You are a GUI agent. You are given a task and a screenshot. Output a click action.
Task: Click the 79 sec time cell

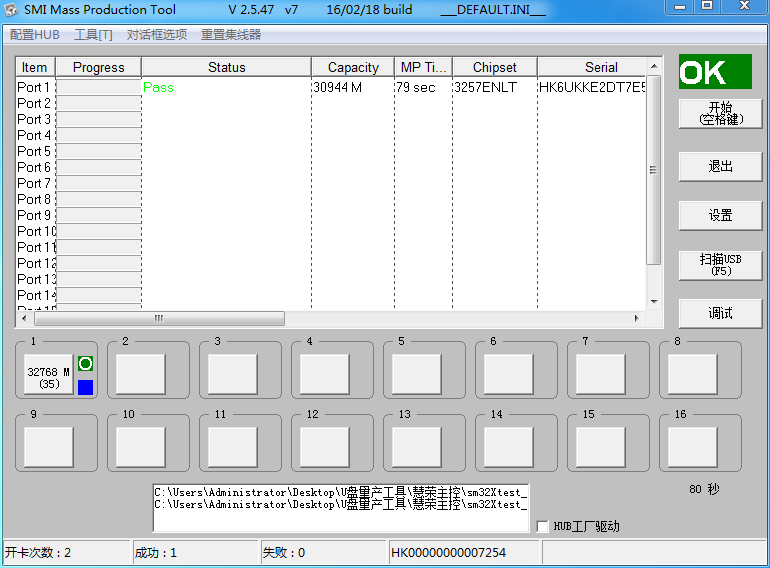coord(415,87)
